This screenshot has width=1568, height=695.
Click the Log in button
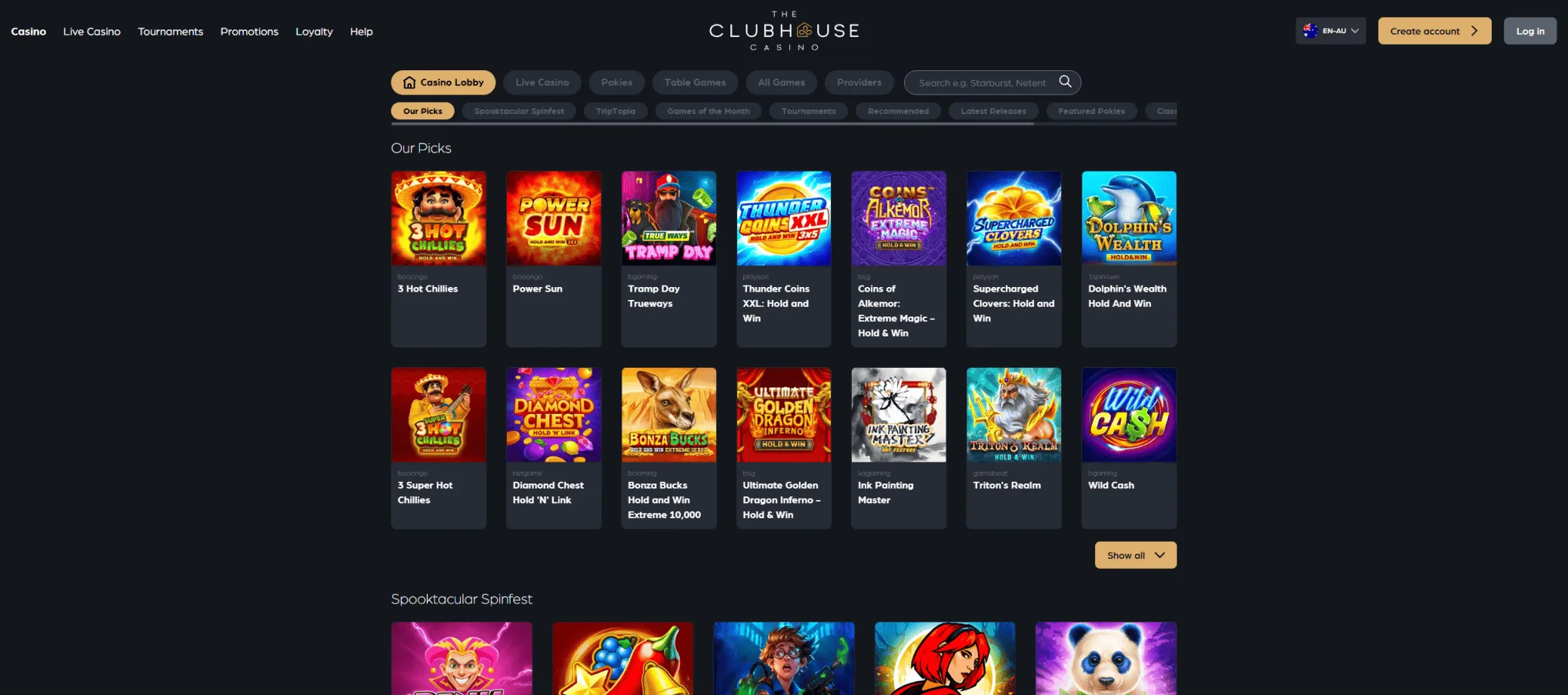(x=1530, y=31)
